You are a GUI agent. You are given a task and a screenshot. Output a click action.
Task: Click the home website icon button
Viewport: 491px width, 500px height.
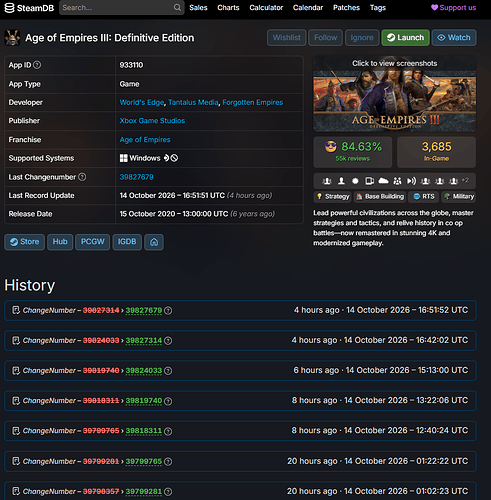(x=154, y=242)
